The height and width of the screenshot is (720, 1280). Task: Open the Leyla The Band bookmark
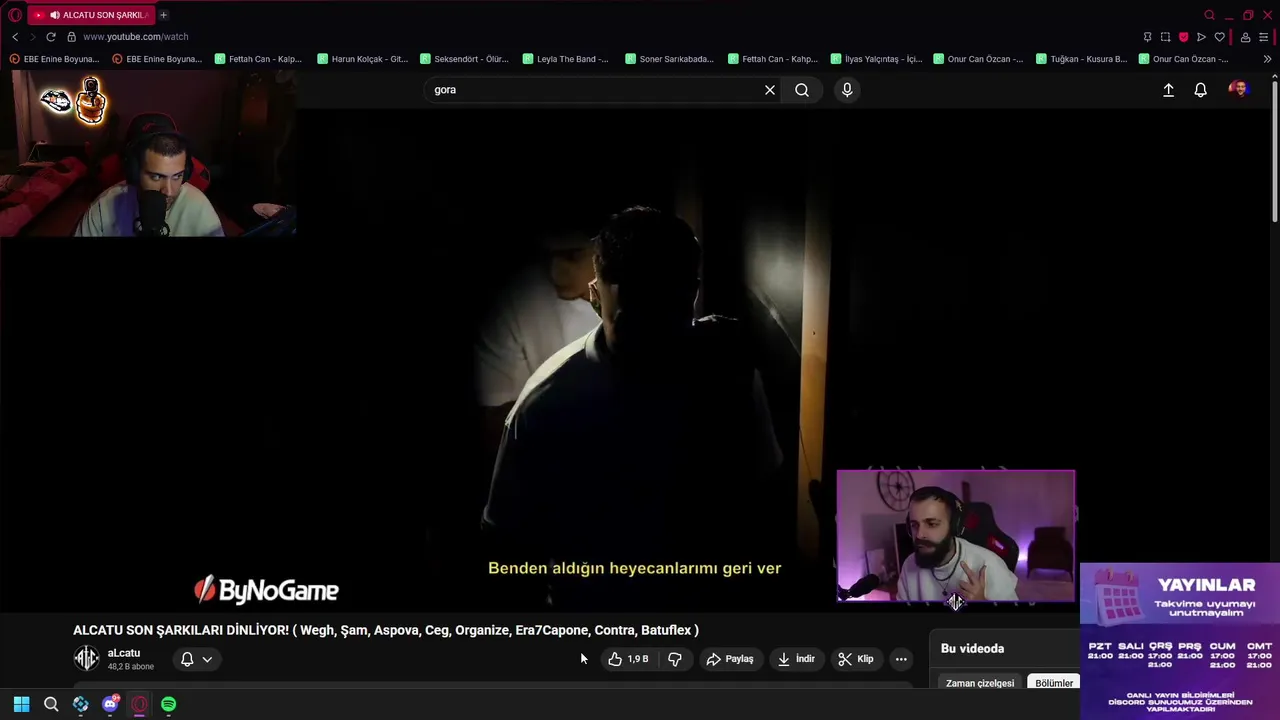(x=567, y=59)
